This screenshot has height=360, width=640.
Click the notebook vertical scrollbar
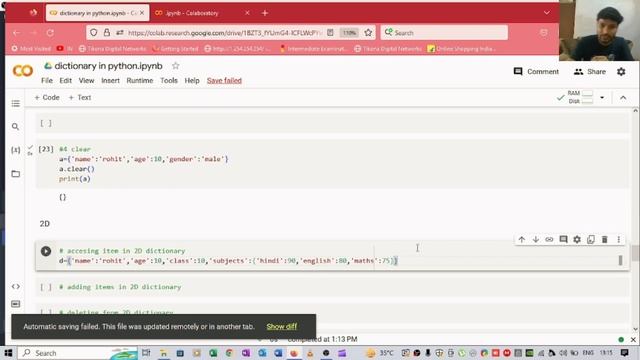coord(635,253)
